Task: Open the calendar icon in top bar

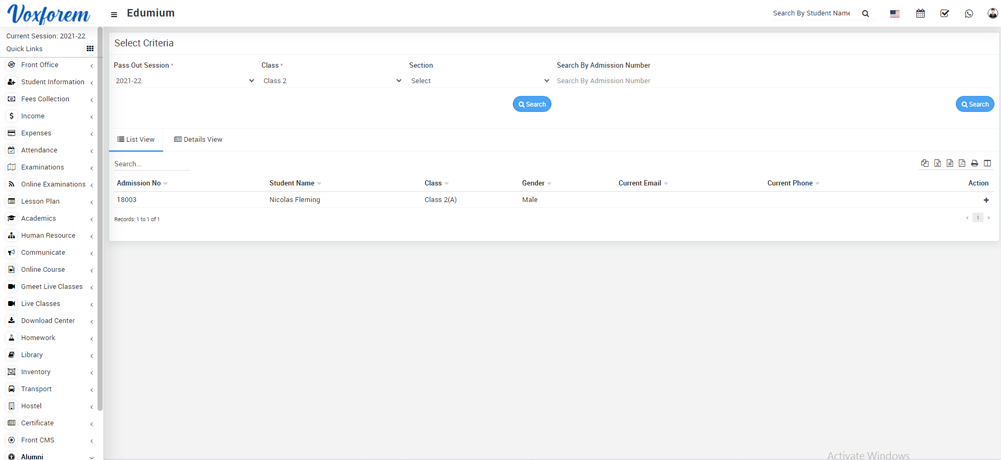Action: [x=920, y=14]
